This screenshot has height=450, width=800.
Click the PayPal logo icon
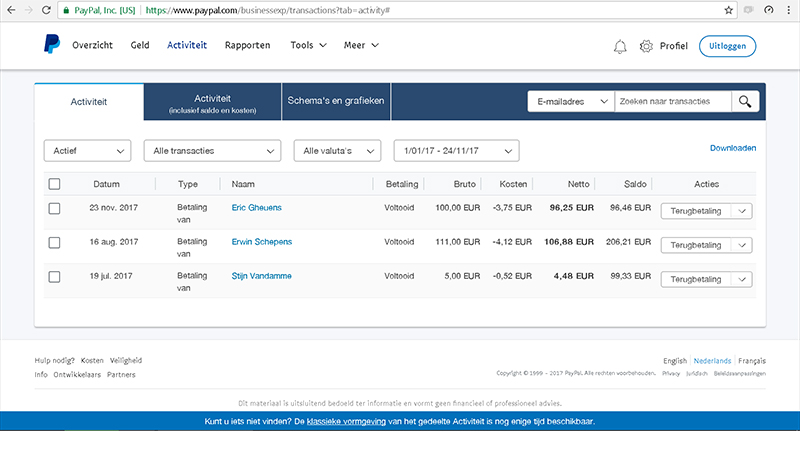pyautogui.click(x=52, y=44)
